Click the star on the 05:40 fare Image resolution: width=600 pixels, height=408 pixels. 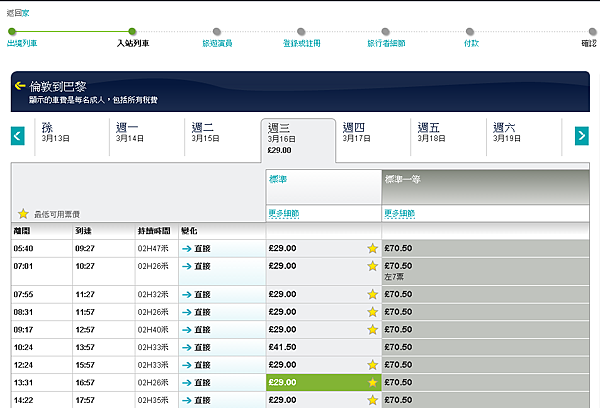pos(372,248)
